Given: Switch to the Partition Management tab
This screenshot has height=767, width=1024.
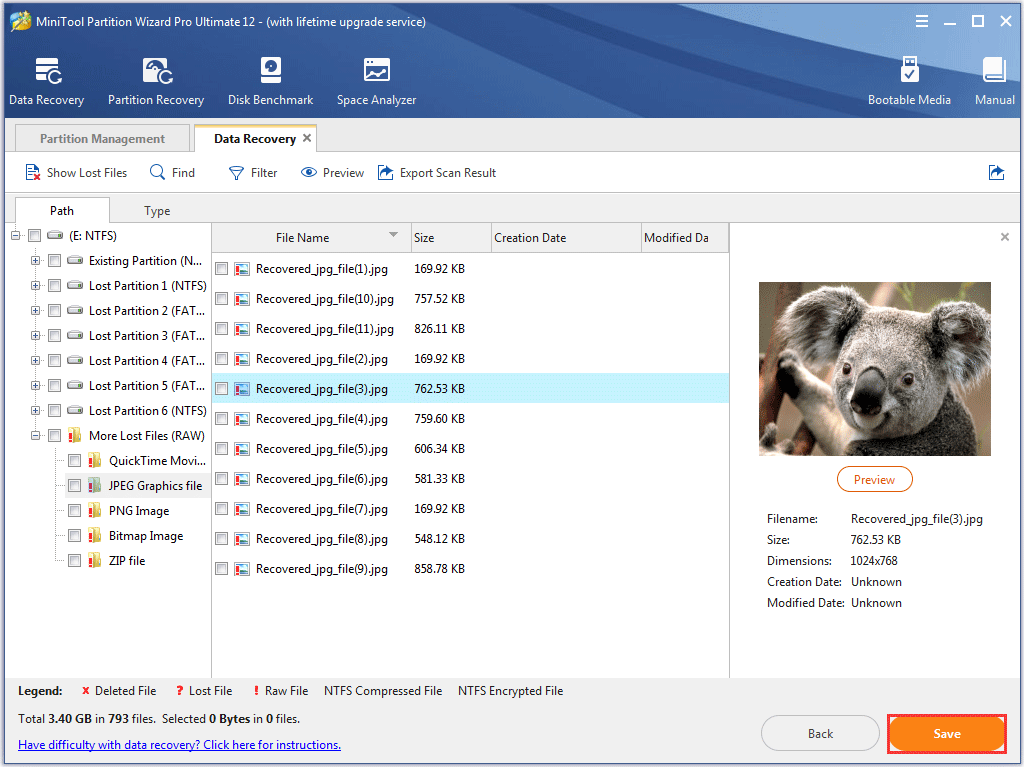Looking at the screenshot, I should [100, 137].
